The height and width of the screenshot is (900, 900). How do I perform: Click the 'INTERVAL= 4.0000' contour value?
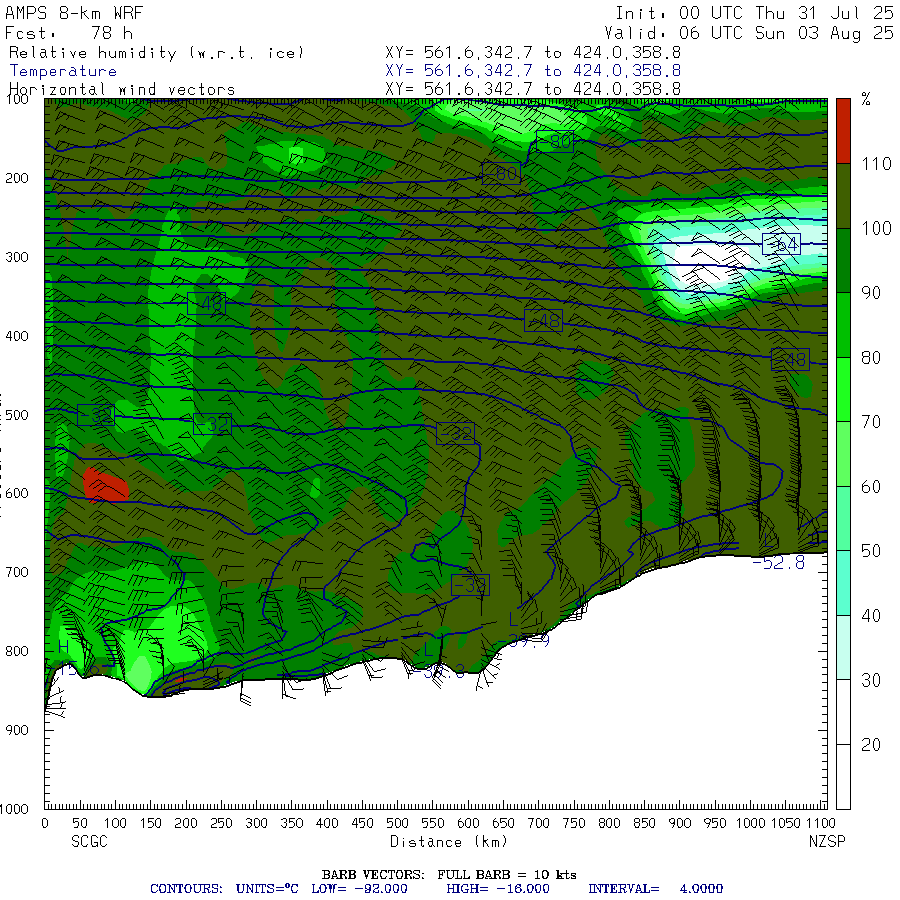click(655, 889)
